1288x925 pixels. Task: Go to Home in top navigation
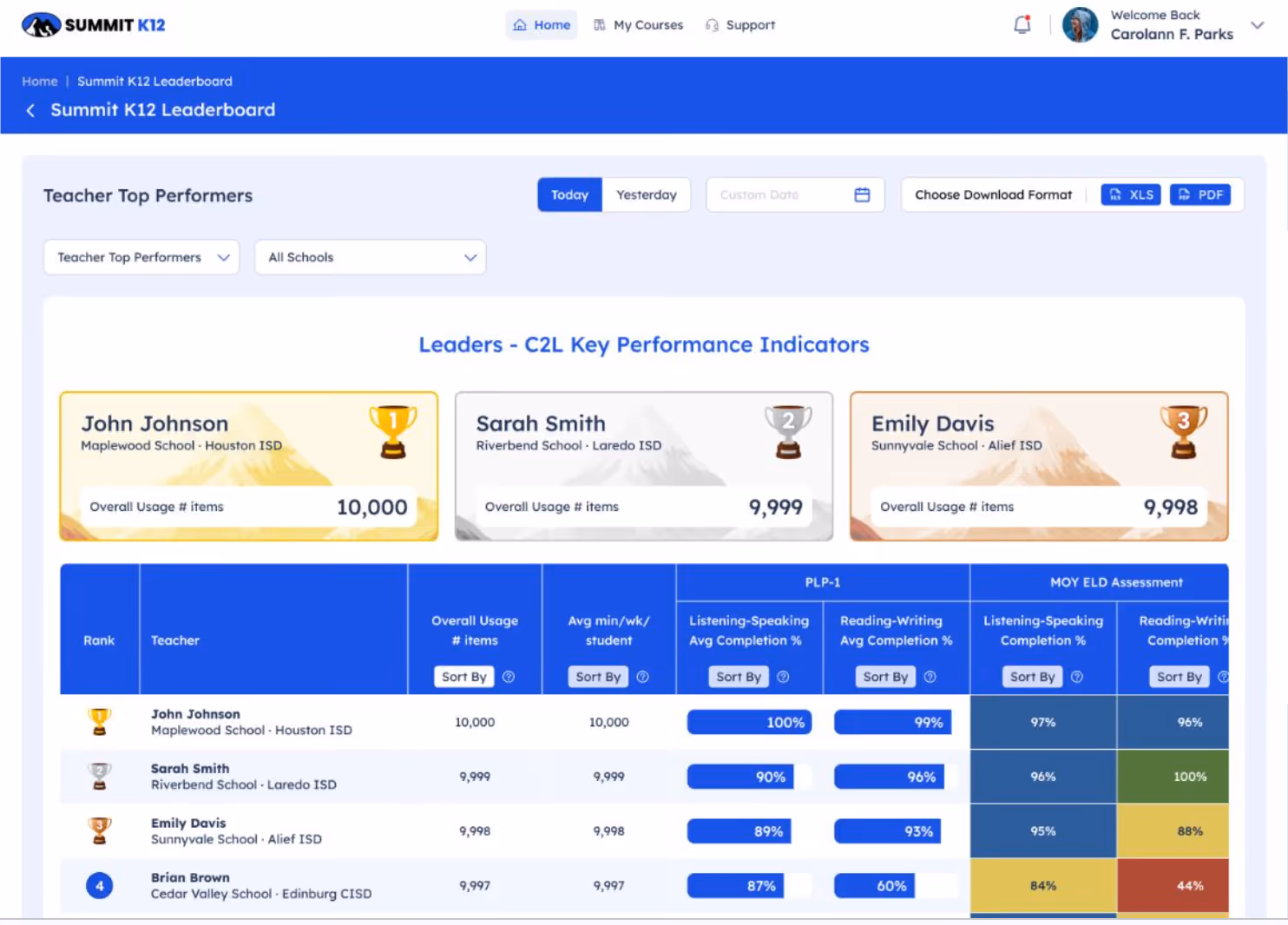542,25
